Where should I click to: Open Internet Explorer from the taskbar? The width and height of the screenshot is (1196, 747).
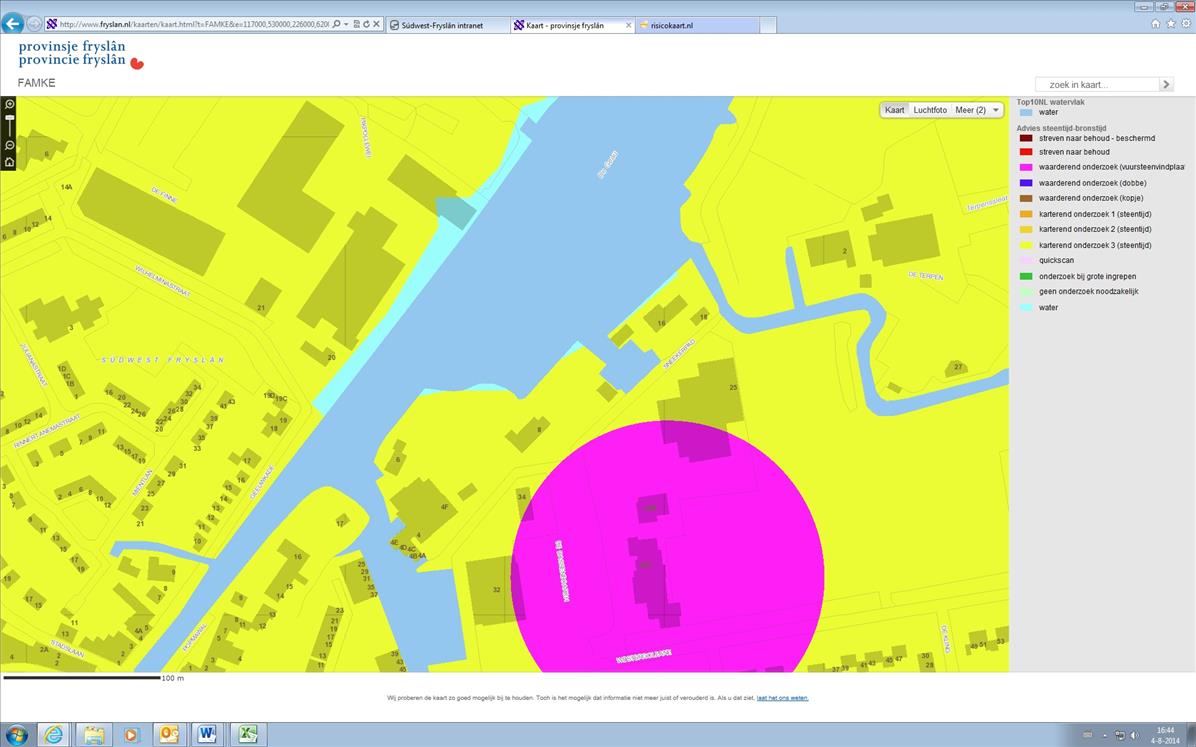point(54,735)
